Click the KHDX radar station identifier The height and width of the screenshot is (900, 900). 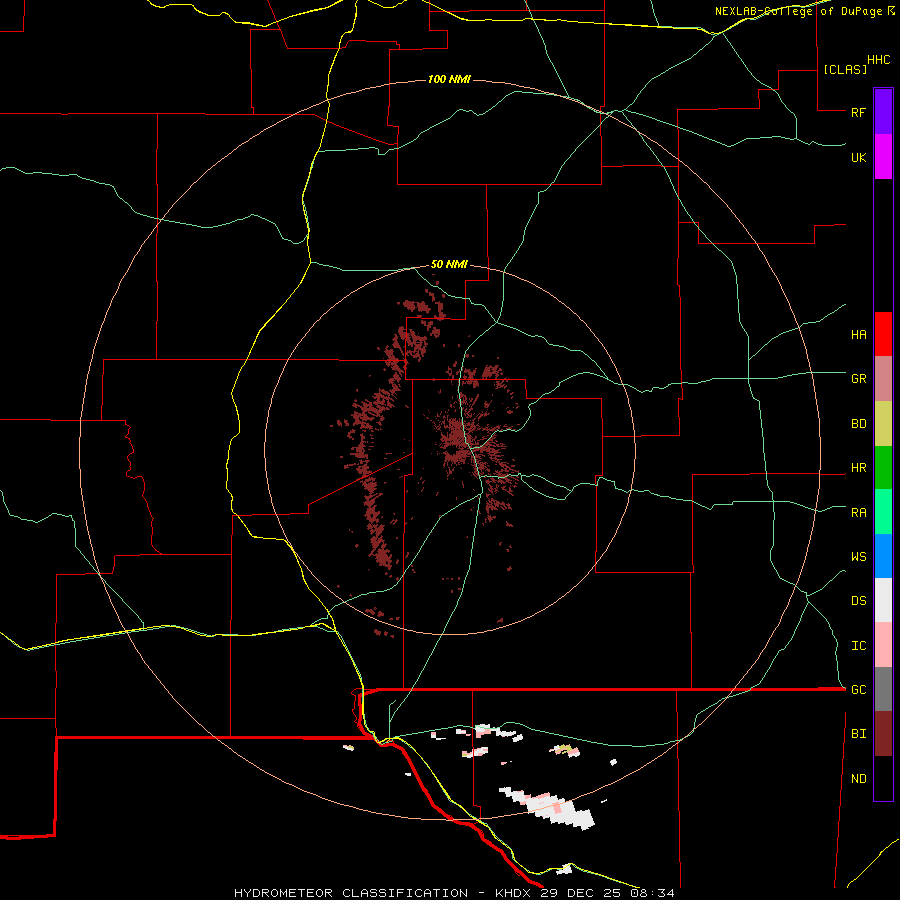click(x=513, y=893)
